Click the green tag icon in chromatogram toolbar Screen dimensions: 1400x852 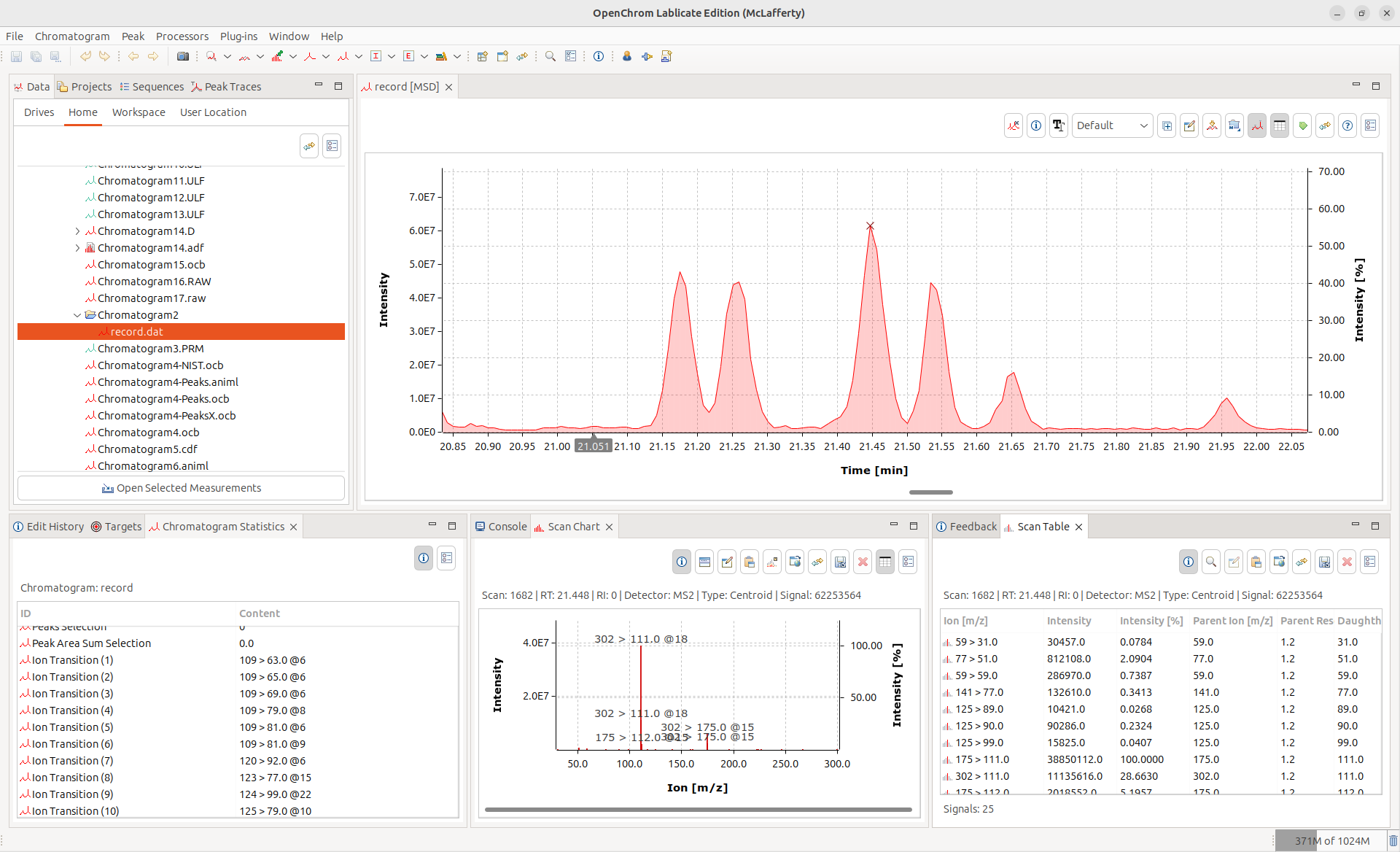click(x=1302, y=125)
